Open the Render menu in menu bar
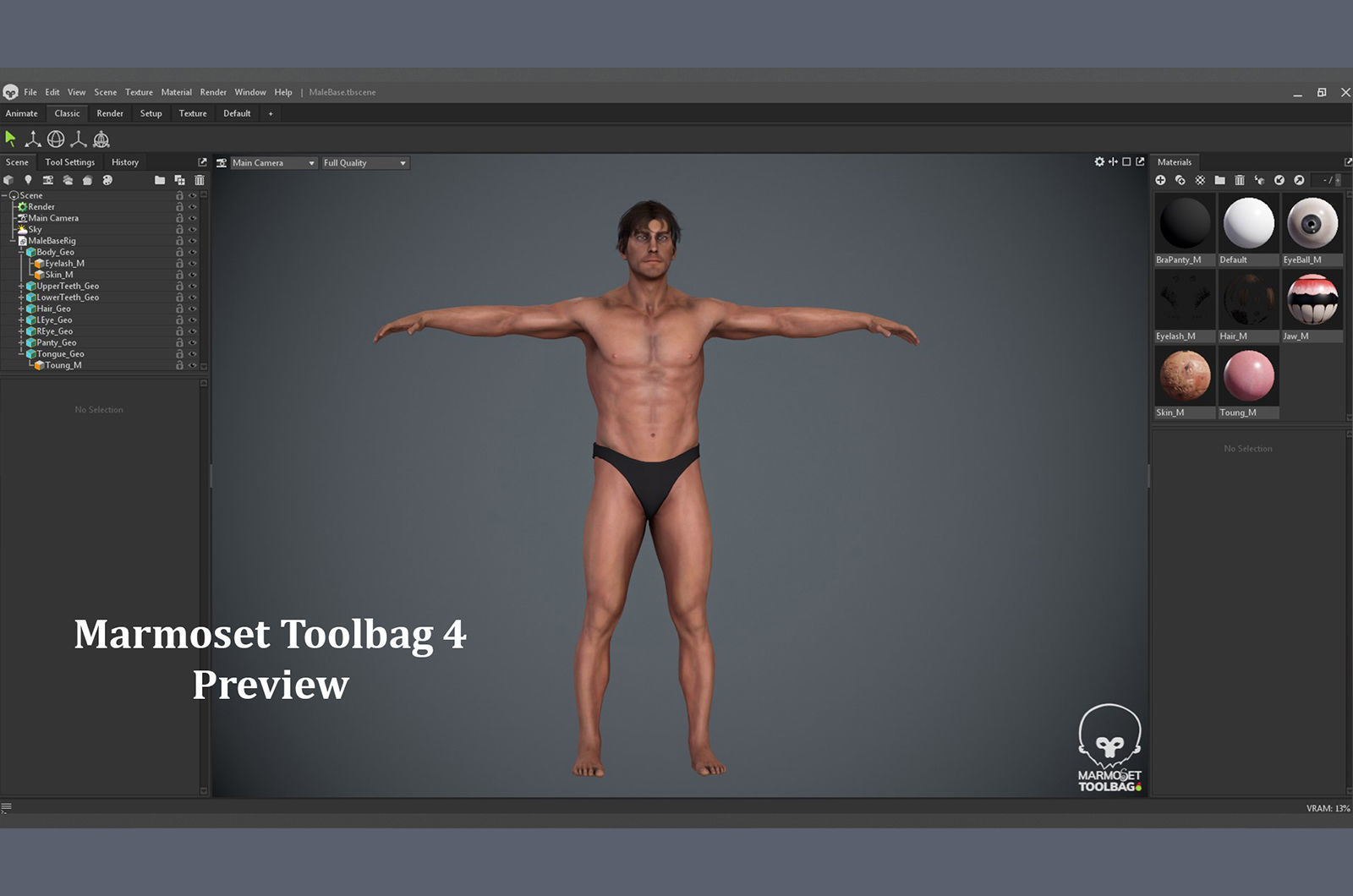The height and width of the screenshot is (896, 1353). coord(213,92)
